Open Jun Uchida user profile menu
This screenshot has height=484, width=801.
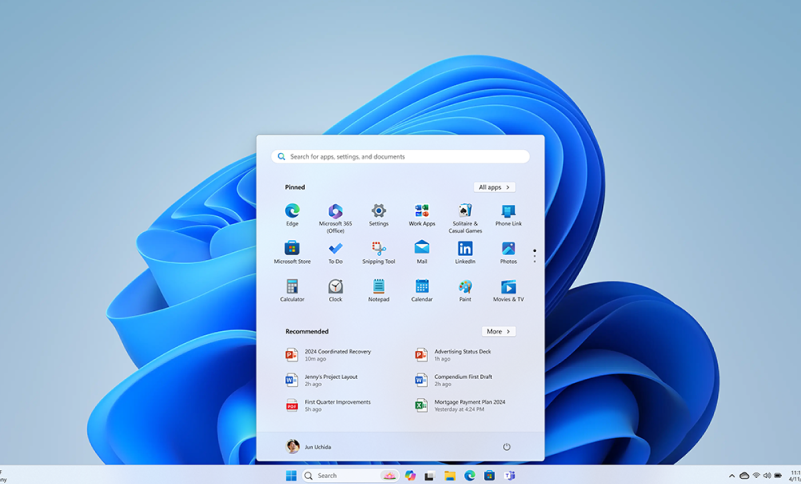(309, 447)
